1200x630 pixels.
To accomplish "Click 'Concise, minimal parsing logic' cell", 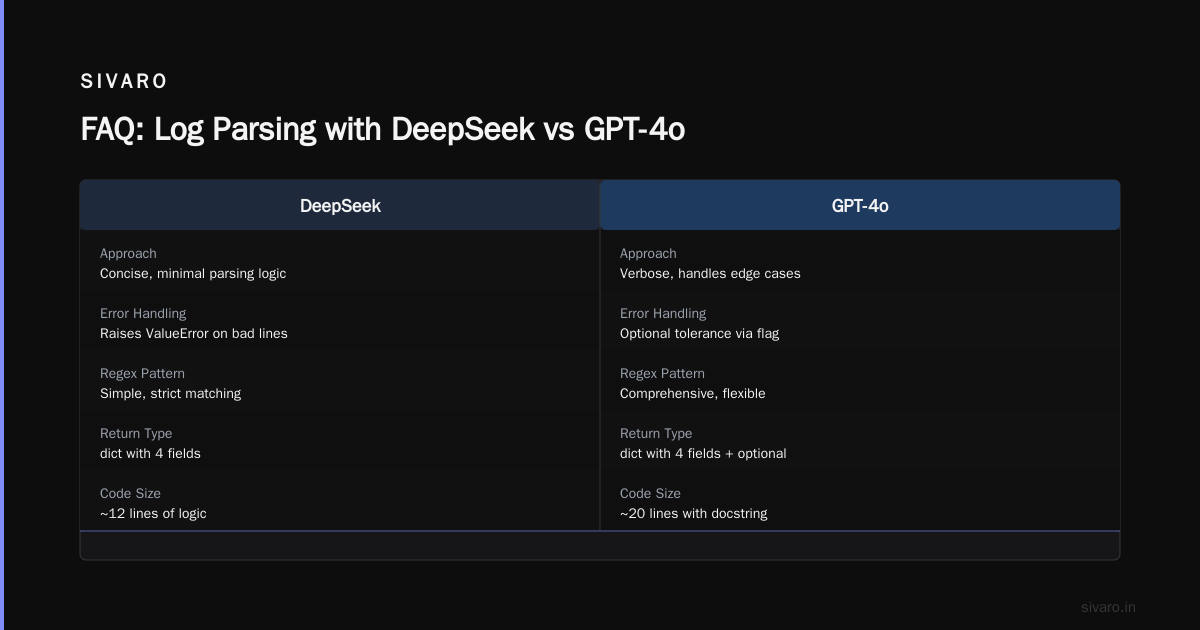I will point(193,273).
